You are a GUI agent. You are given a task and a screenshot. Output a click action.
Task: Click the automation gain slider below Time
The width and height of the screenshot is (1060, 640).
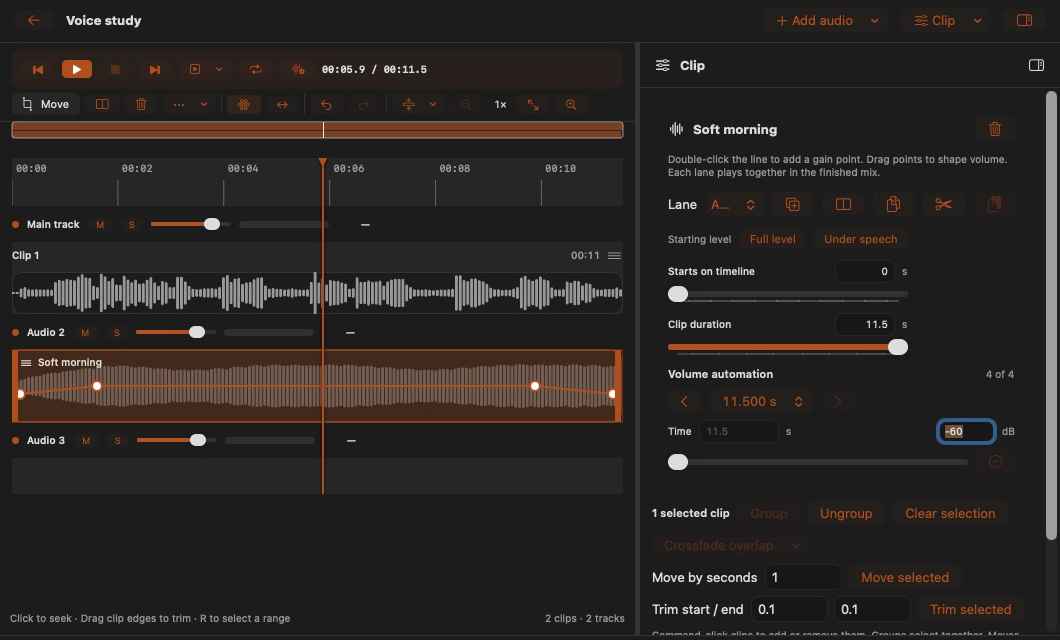(818, 462)
